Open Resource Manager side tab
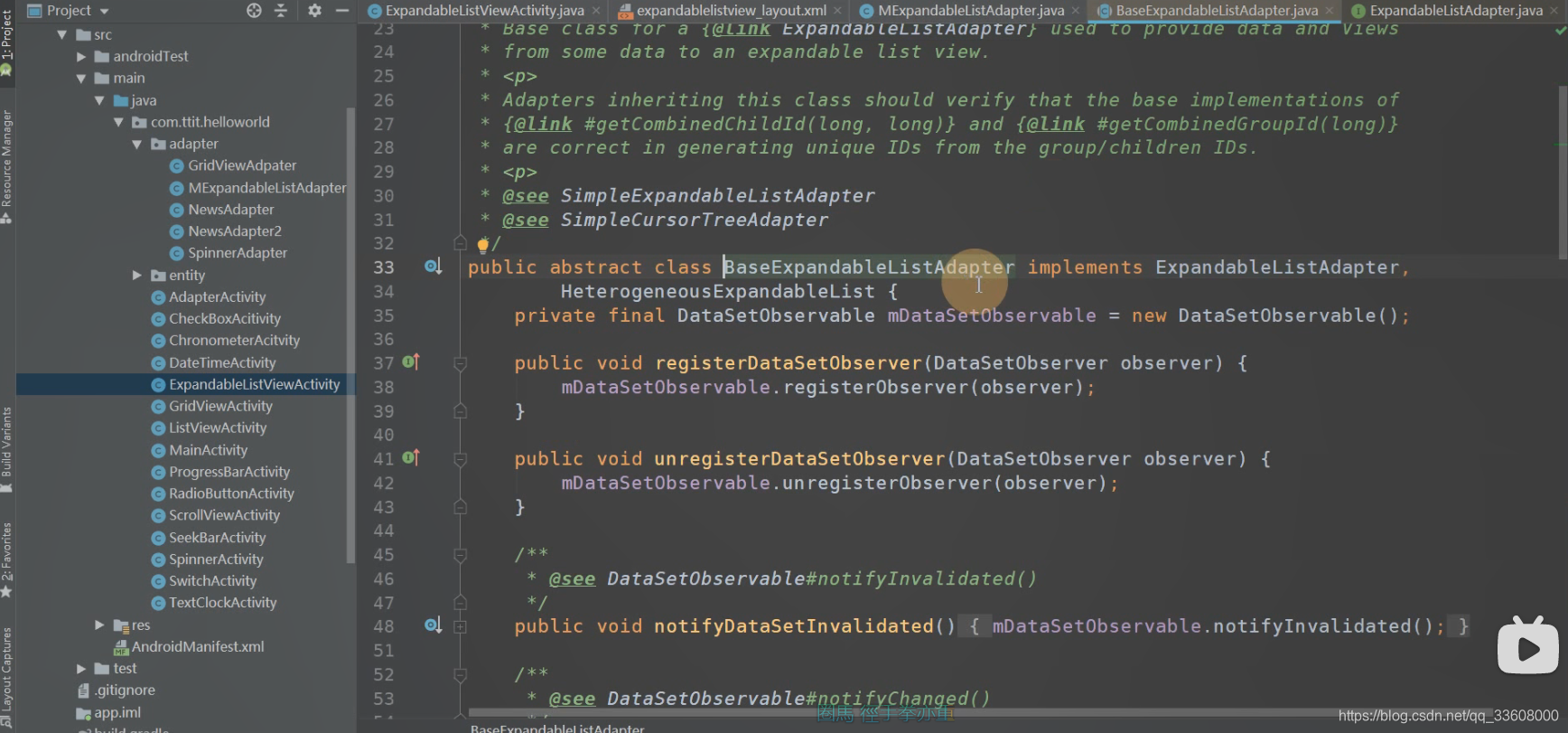1568x733 pixels. pyautogui.click(x=7, y=166)
